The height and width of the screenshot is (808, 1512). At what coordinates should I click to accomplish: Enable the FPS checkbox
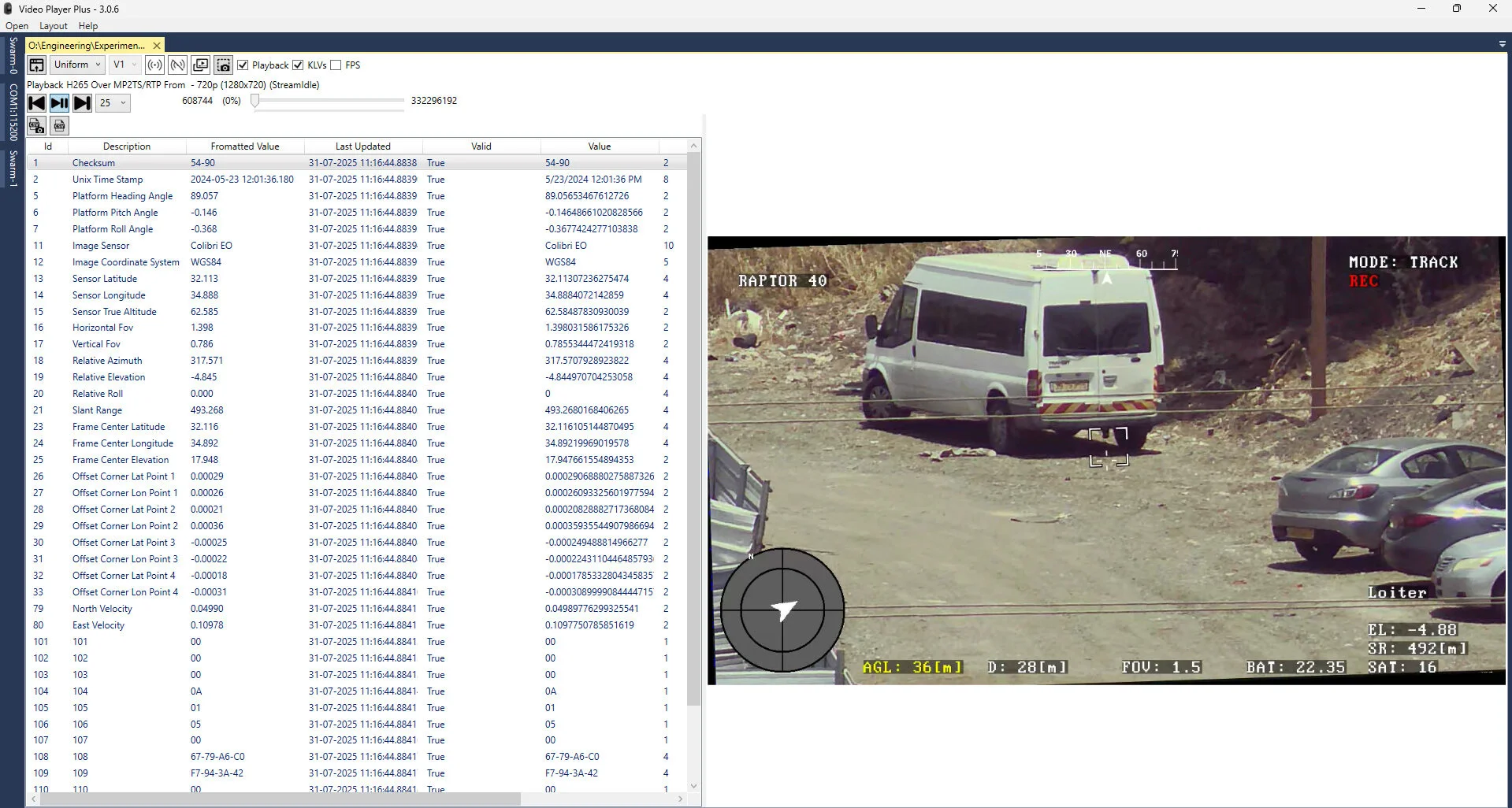(336, 65)
